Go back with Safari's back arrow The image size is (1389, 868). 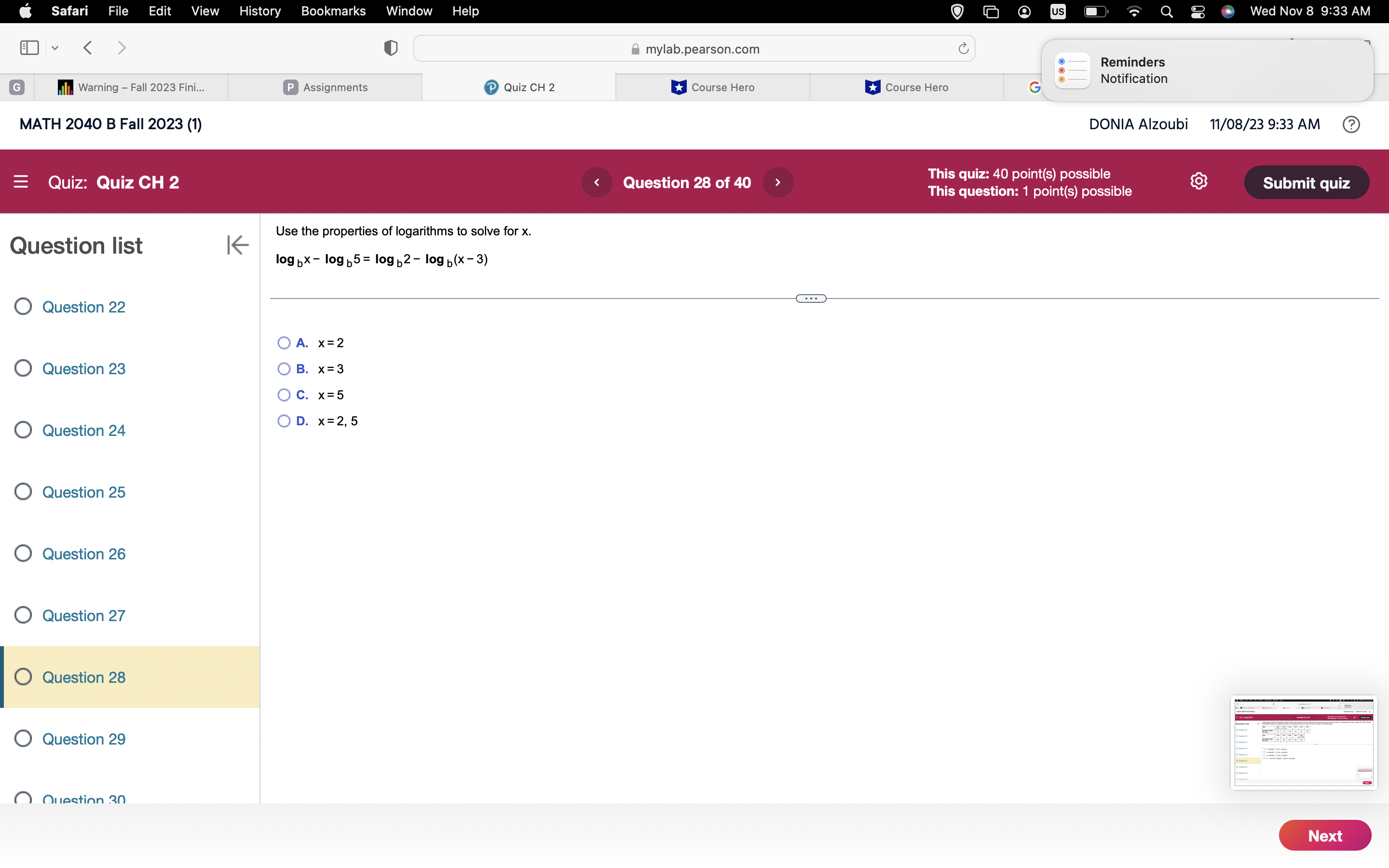(x=88, y=48)
